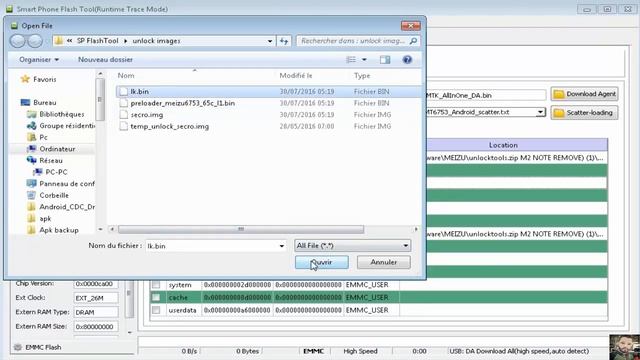
Task: Click the Extern RAM Type value field
Action: pyautogui.click(x=96, y=312)
